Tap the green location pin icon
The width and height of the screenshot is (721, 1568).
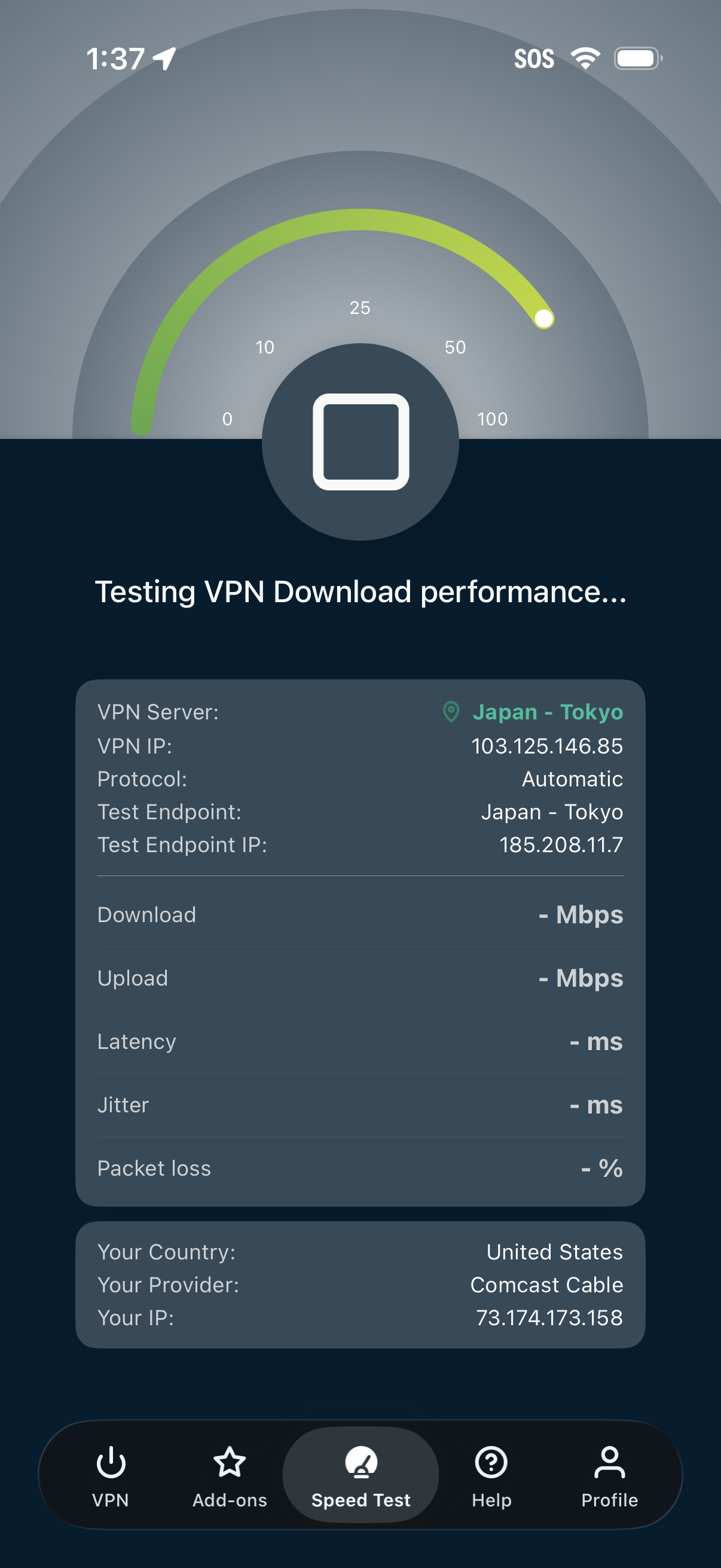(451, 712)
